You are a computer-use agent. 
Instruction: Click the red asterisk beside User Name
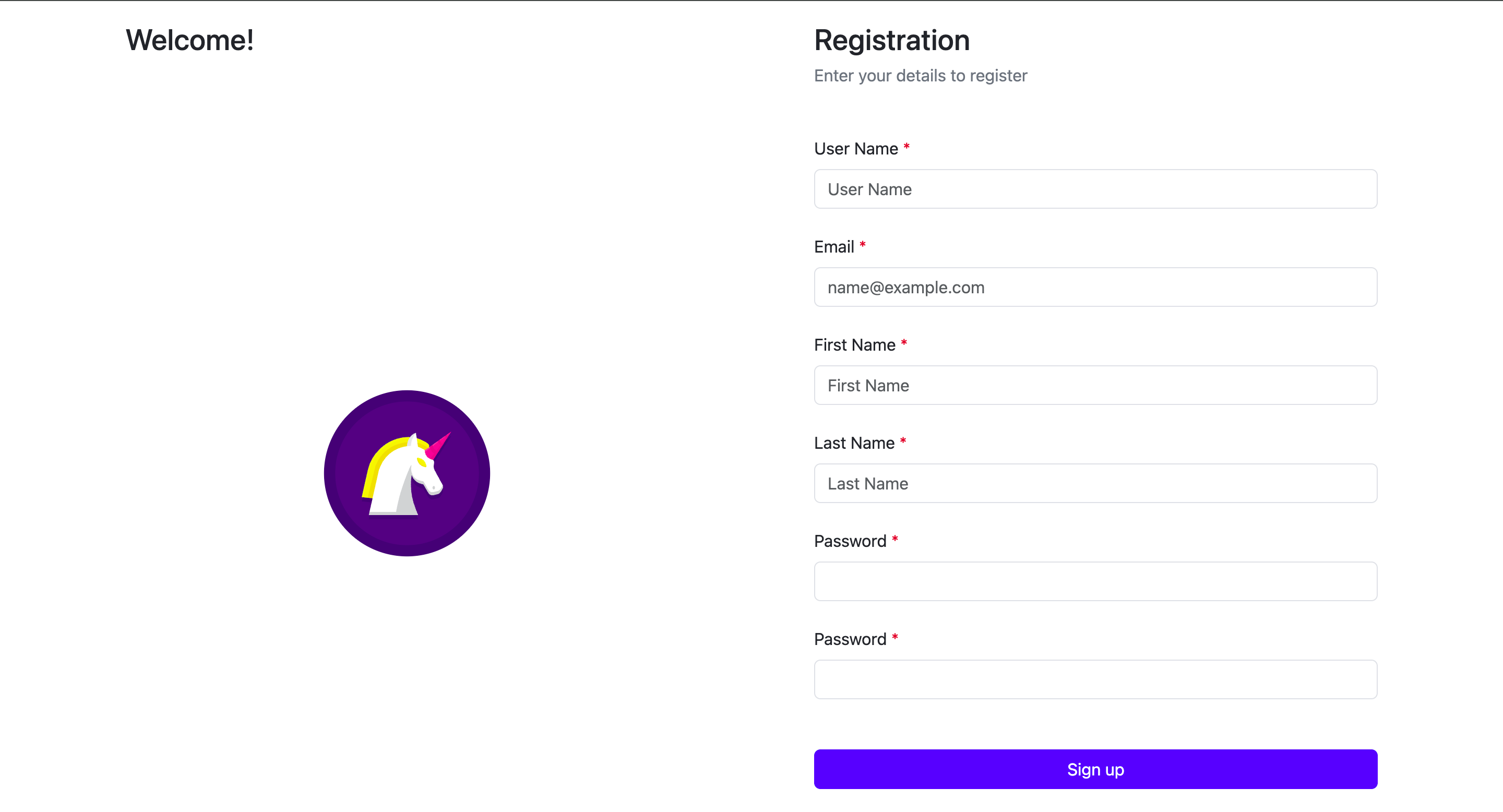tap(906, 147)
